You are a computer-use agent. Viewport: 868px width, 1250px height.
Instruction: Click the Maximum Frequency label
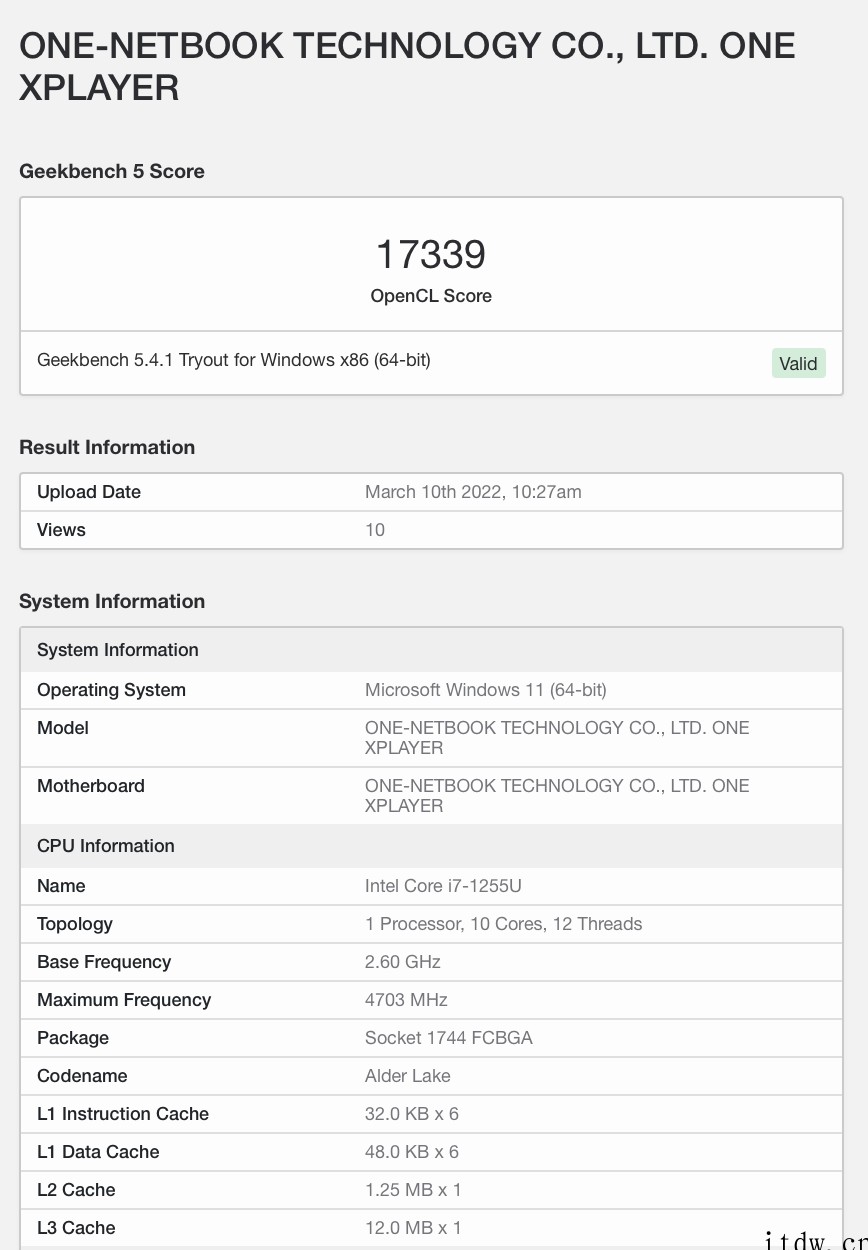point(124,1000)
